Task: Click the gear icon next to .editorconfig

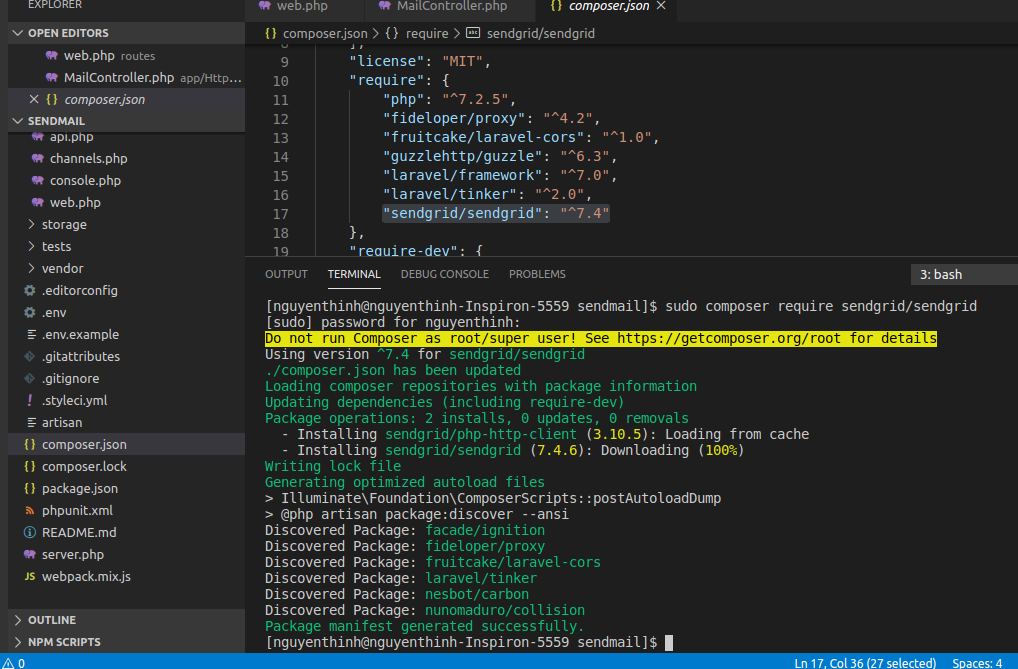Action: tap(30, 291)
